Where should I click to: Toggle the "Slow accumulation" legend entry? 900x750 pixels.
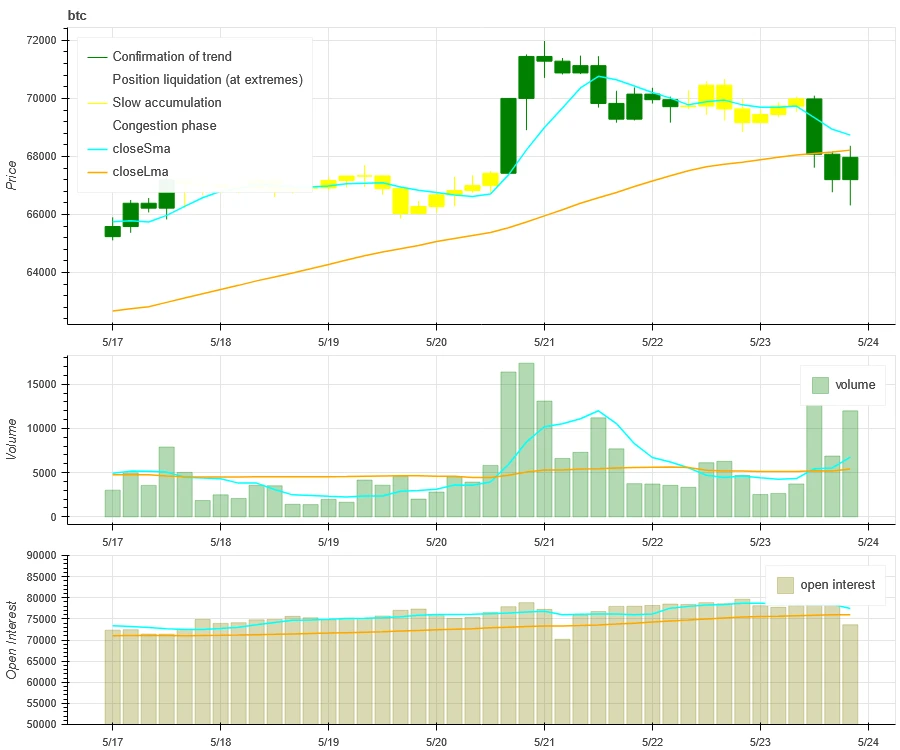[x=167, y=103]
